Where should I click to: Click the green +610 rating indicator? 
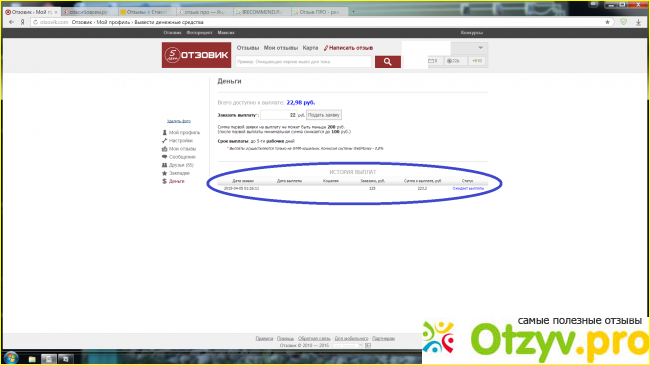tap(477, 61)
